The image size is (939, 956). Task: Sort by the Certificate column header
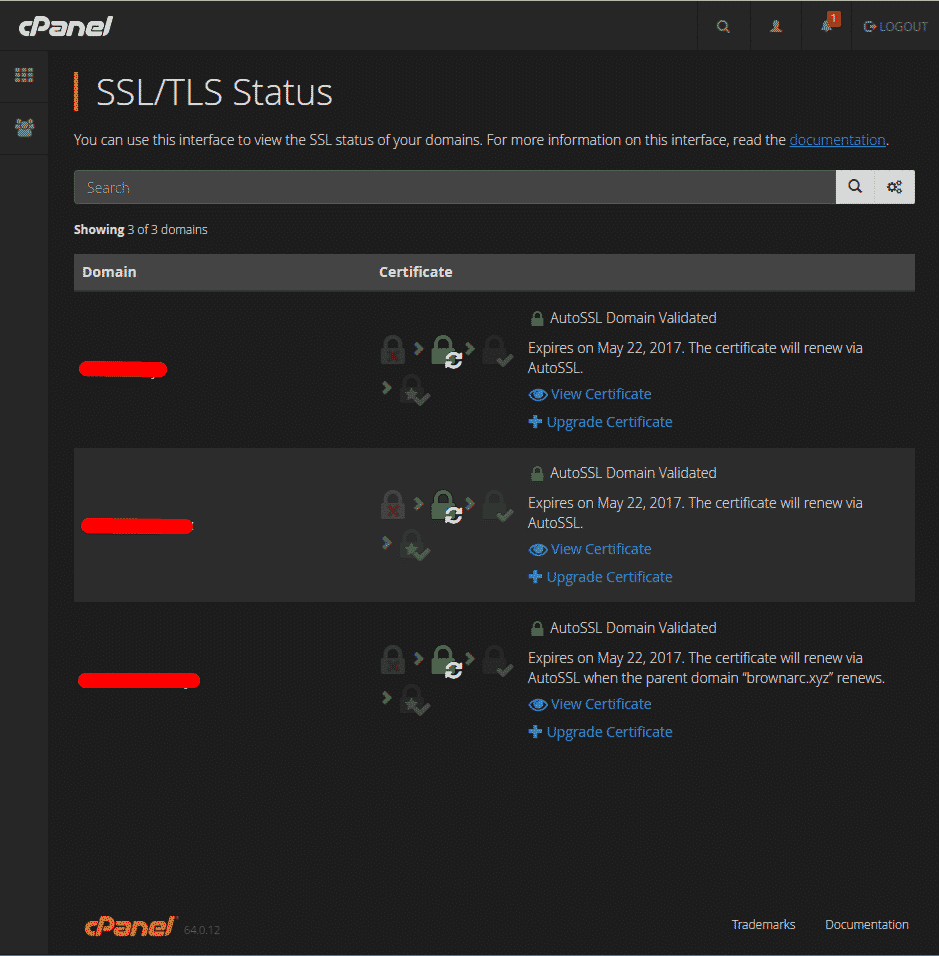415,272
